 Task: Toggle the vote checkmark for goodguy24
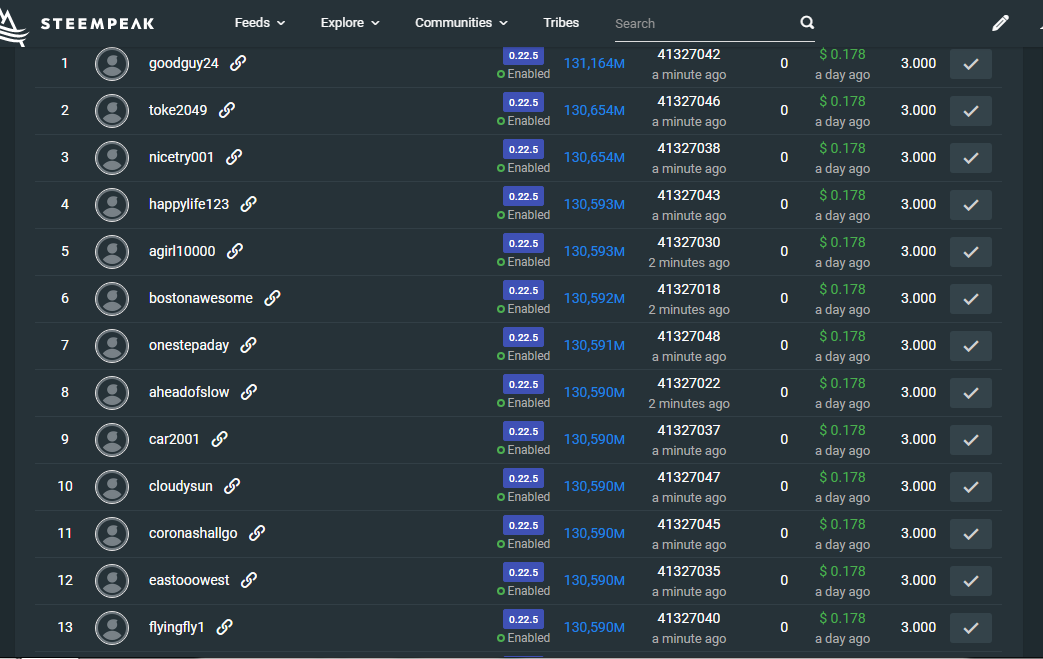pyautogui.click(x=970, y=64)
